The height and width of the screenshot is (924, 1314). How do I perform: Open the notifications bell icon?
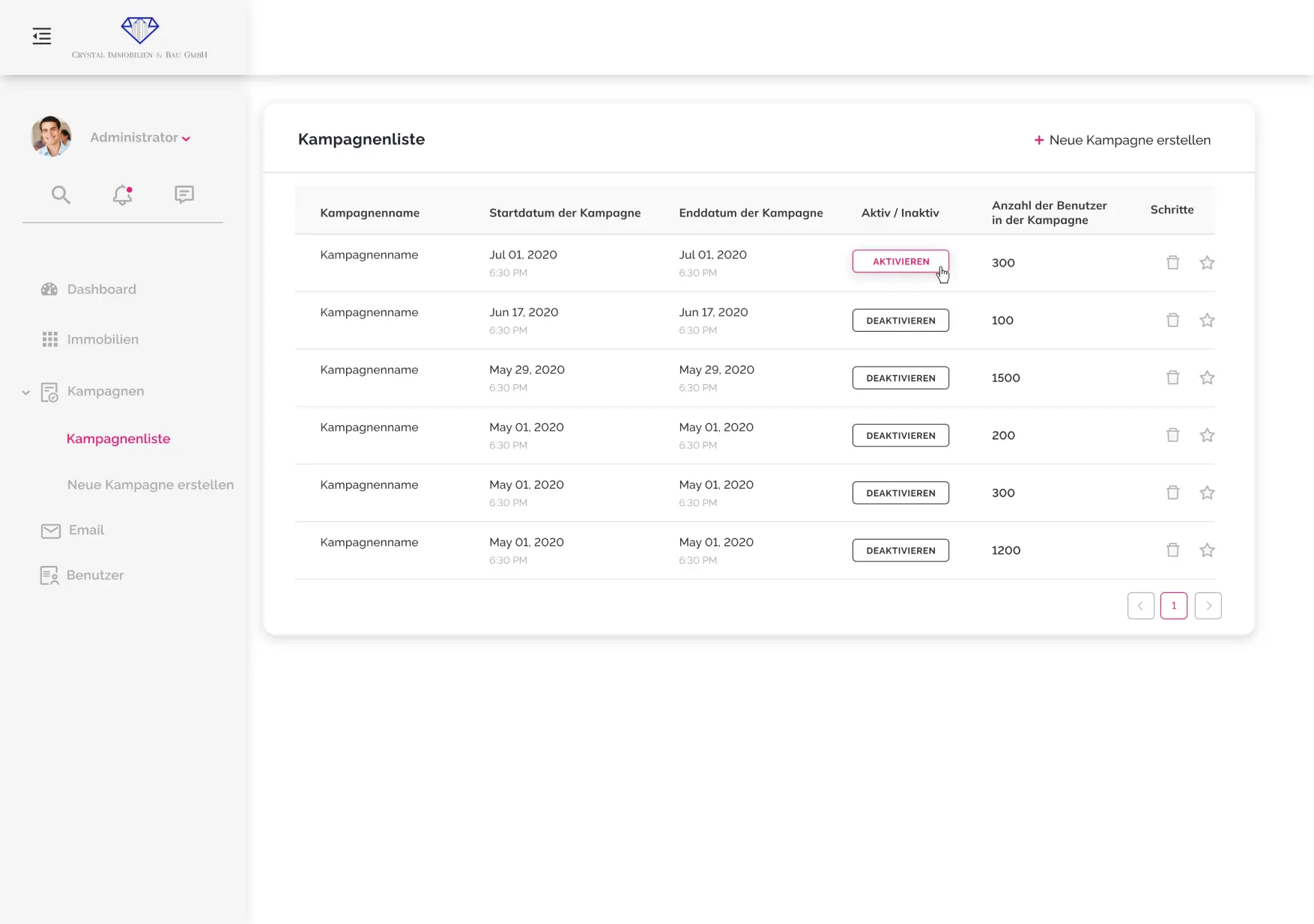[x=122, y=195]
